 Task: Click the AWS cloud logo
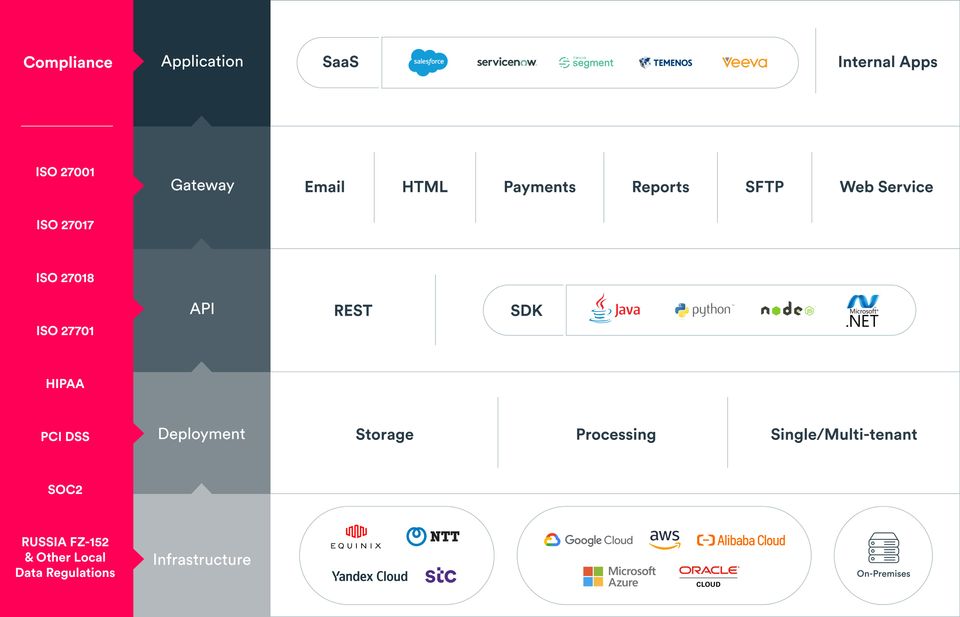point(664,539)
